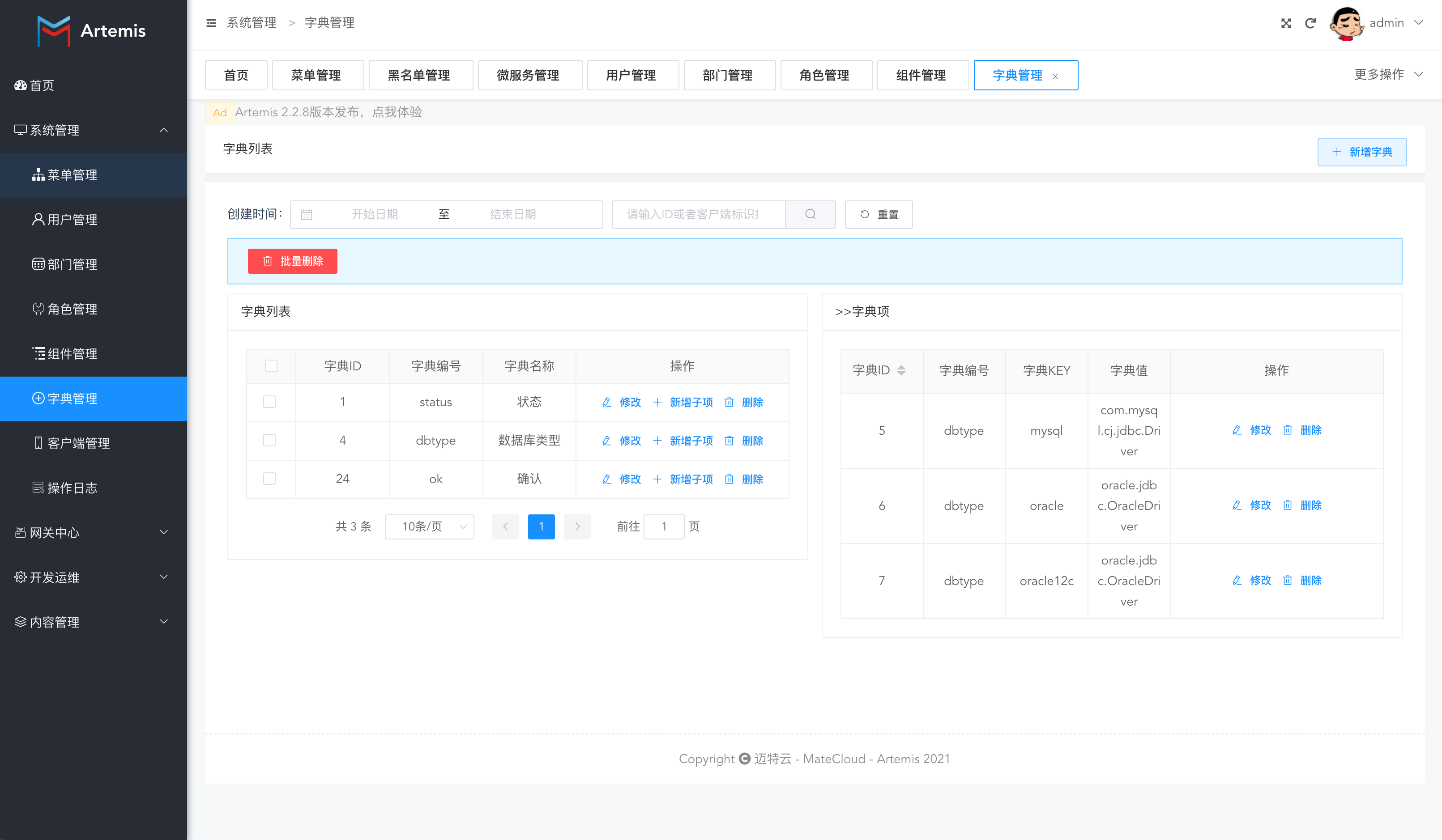1442x840 pixels.
Task: Switch to the 菜单管理 tab
Action: 318,75
